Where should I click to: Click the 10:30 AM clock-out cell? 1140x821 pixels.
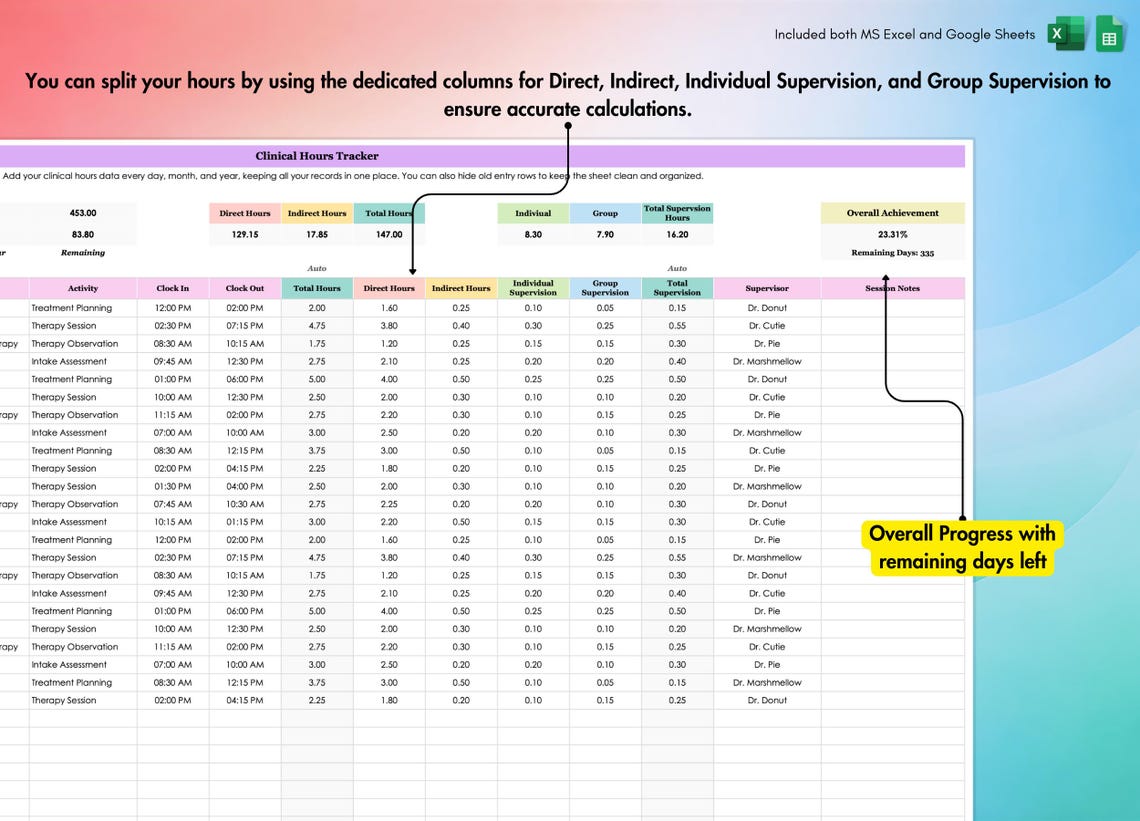point(245,504)
